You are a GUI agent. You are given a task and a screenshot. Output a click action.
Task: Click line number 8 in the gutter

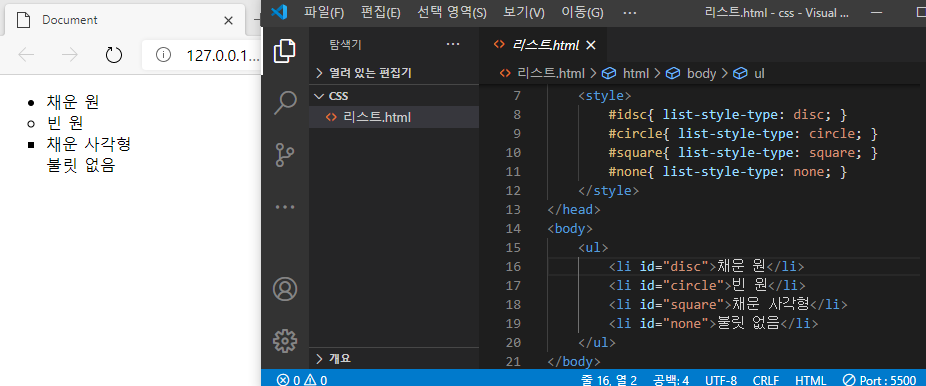[x=517, y=115]
